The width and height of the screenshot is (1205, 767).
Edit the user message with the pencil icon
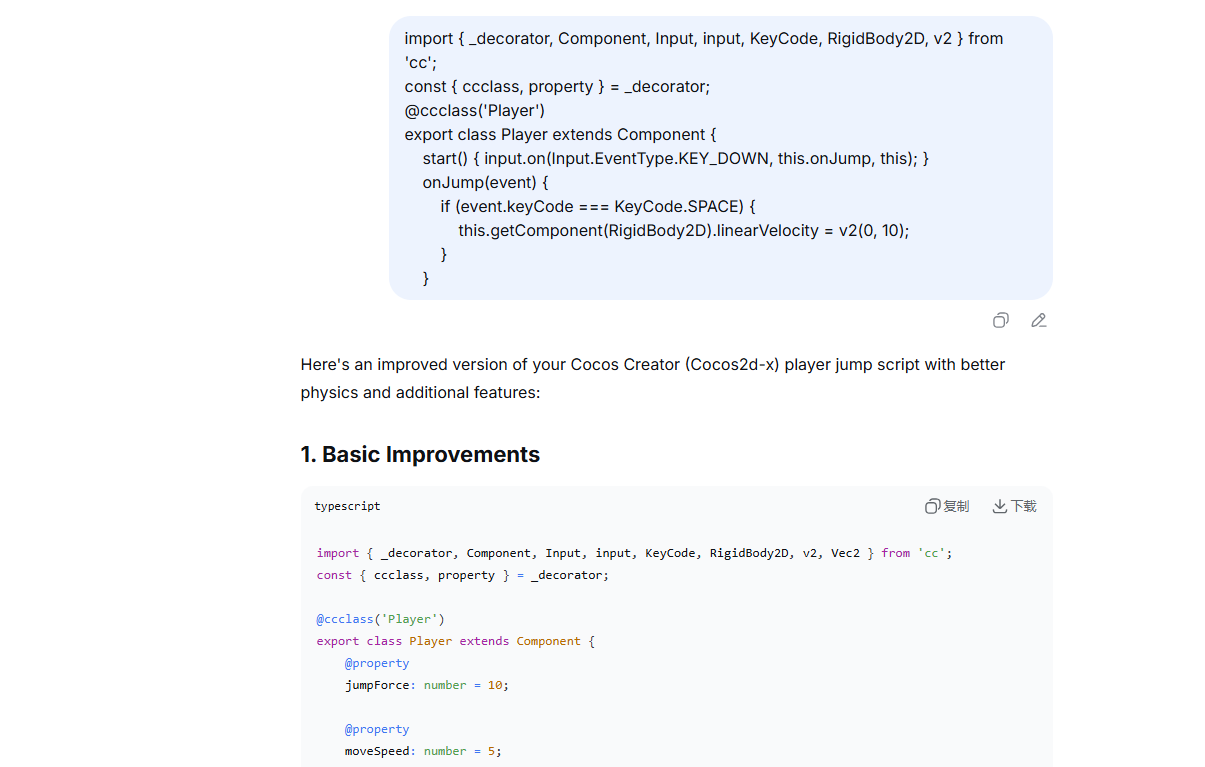point(1039,320)
